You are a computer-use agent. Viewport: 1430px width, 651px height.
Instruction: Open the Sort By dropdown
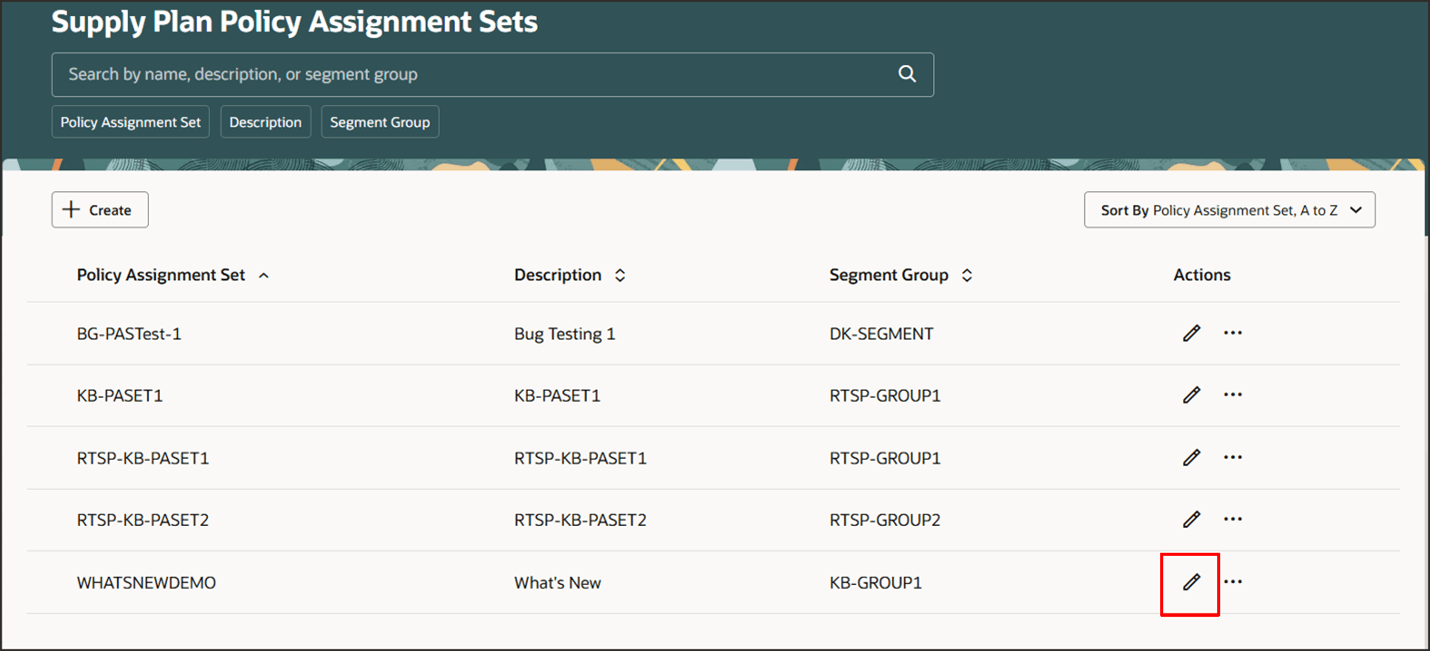click(1229, 210)
